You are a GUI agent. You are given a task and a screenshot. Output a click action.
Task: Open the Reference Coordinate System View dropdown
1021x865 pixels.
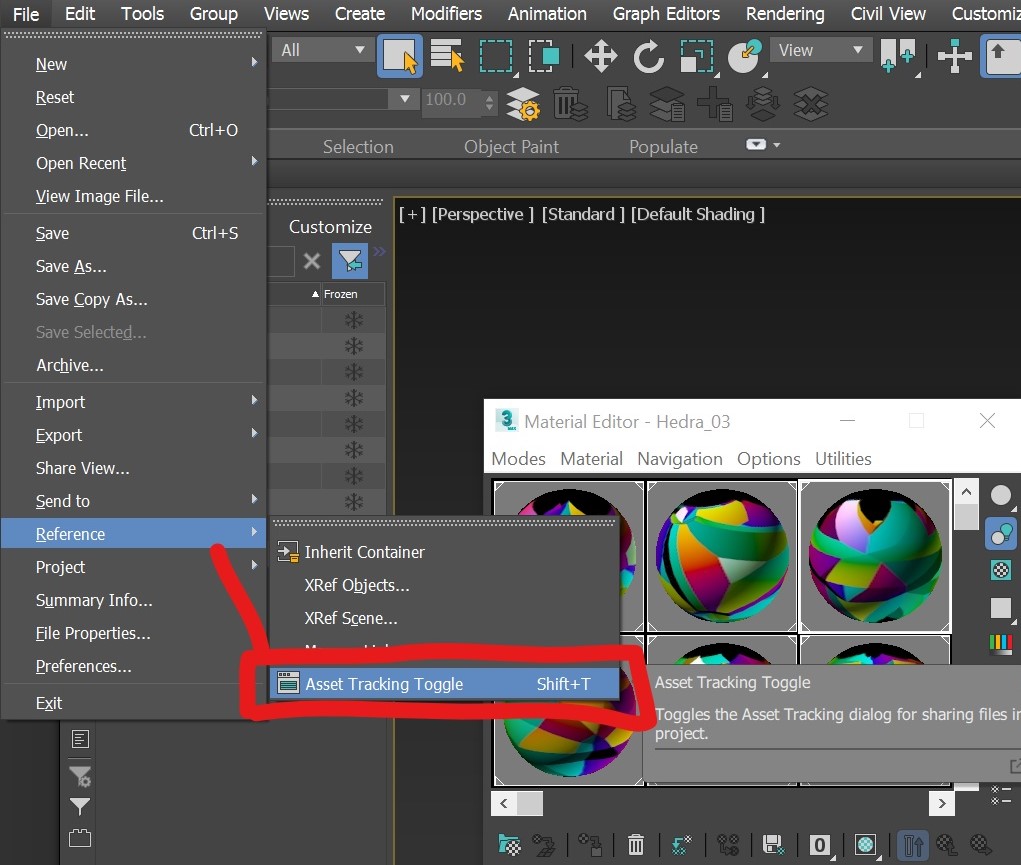820,50
